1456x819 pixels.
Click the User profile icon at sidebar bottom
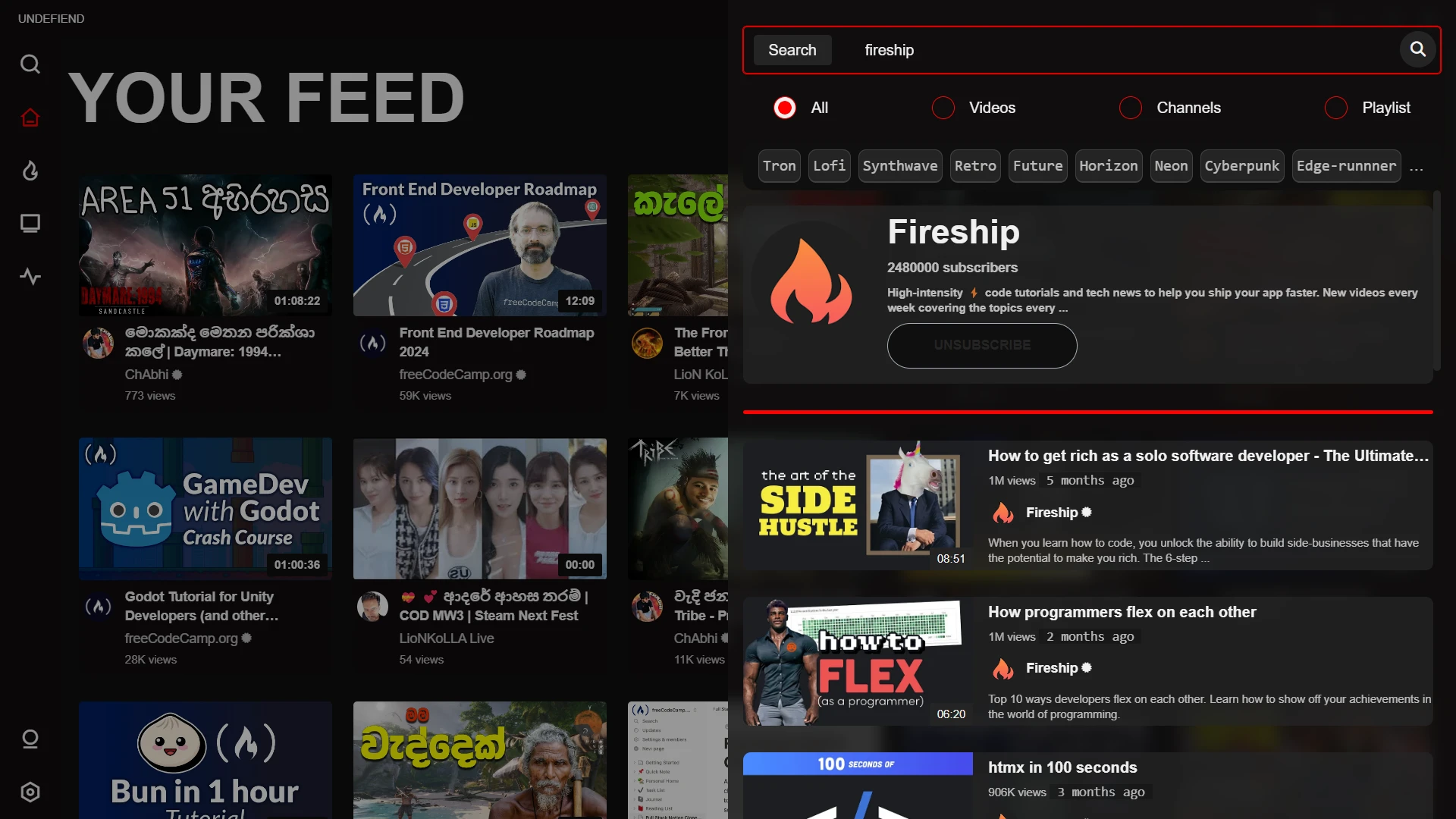(29, 738)
